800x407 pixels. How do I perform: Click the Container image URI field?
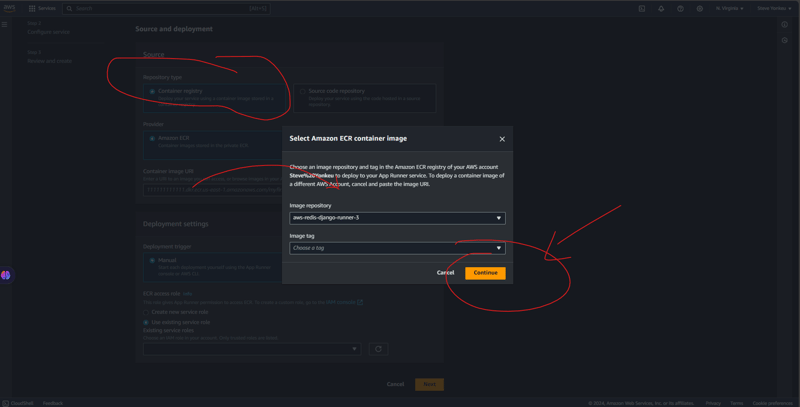[213, 190]
